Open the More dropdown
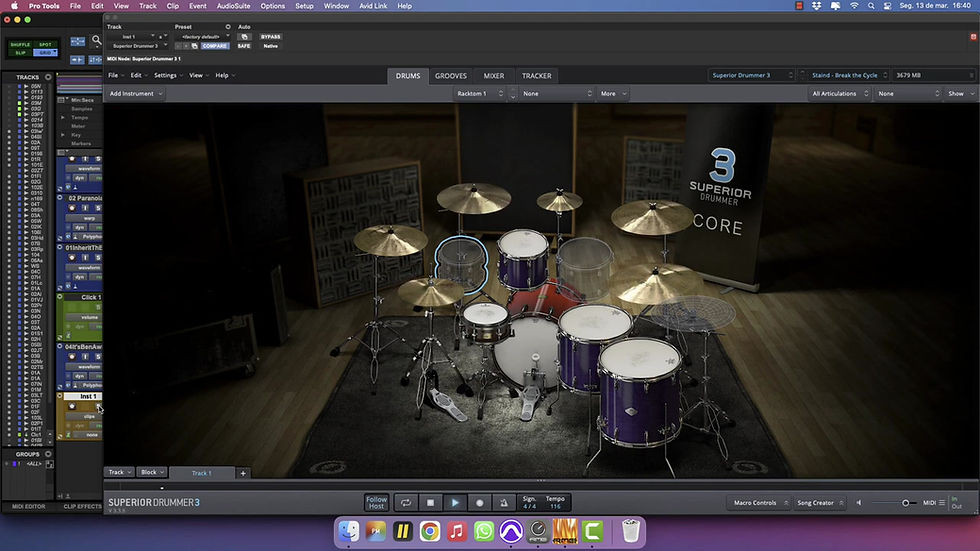The height and width of the screenshot is (551, 980). tap(612, 94)
